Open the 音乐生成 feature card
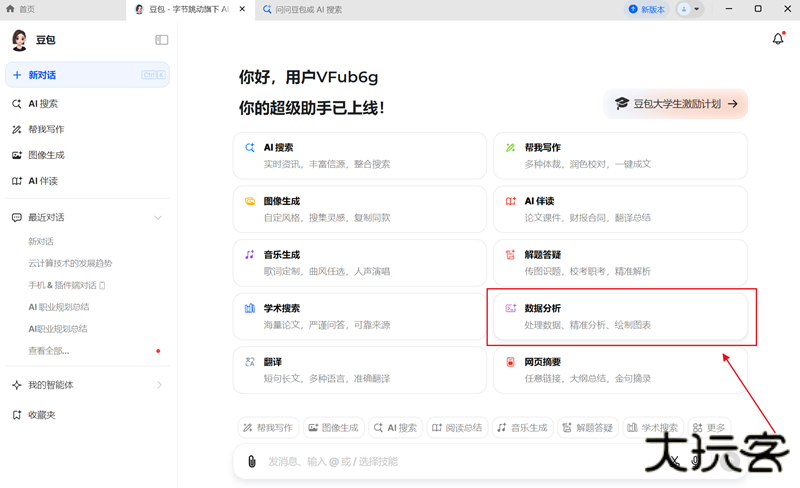 (360, 262)
